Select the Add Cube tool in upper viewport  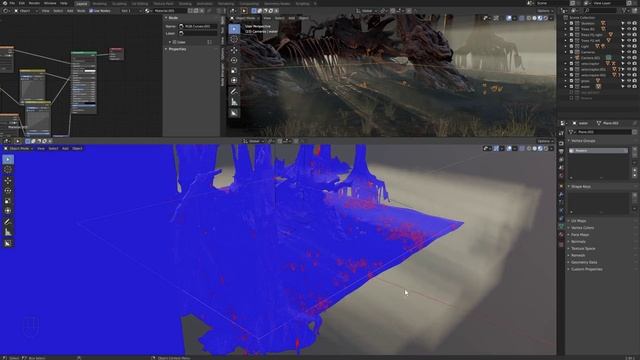[x=234, y=113]
